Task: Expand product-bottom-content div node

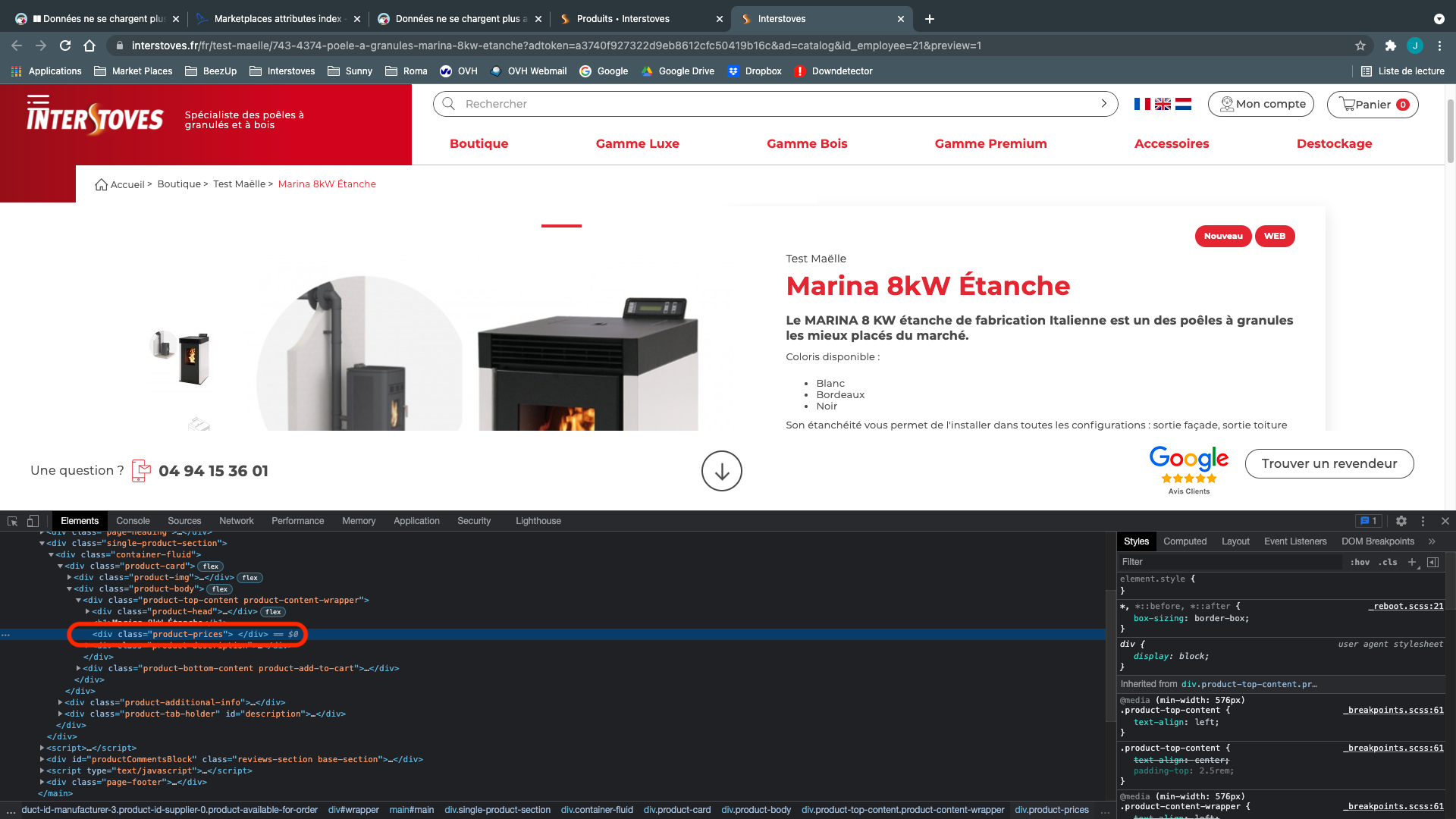Action: 78,668
